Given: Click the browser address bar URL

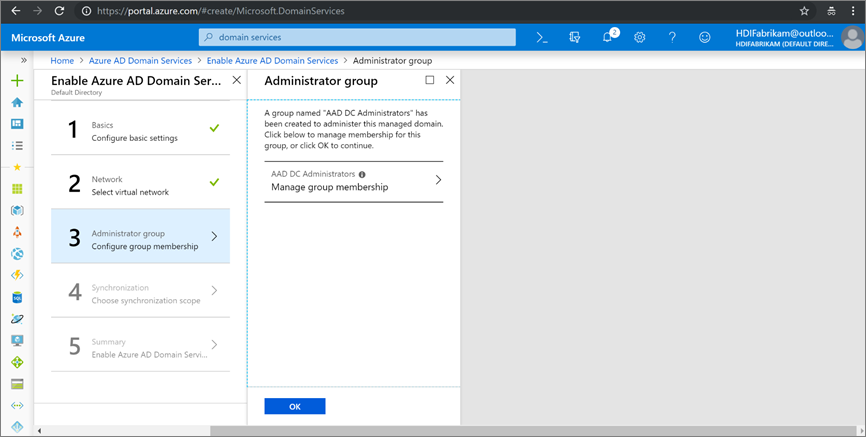Looking at the screenshot, I should click(221, 11).
